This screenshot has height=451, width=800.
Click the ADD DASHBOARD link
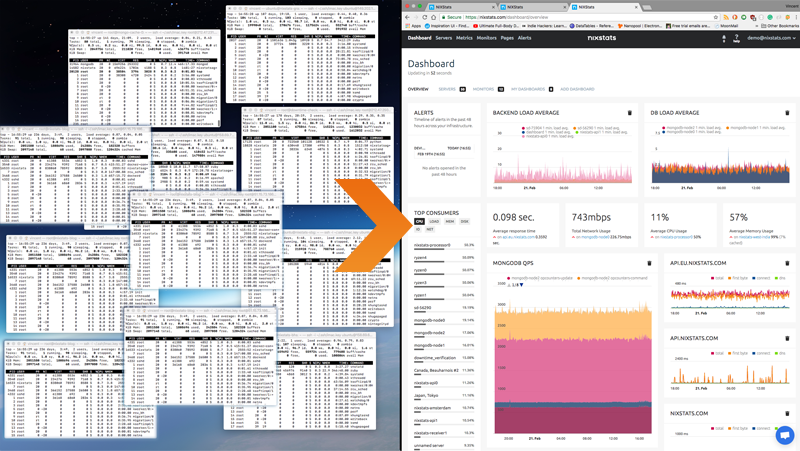[577, 89]
